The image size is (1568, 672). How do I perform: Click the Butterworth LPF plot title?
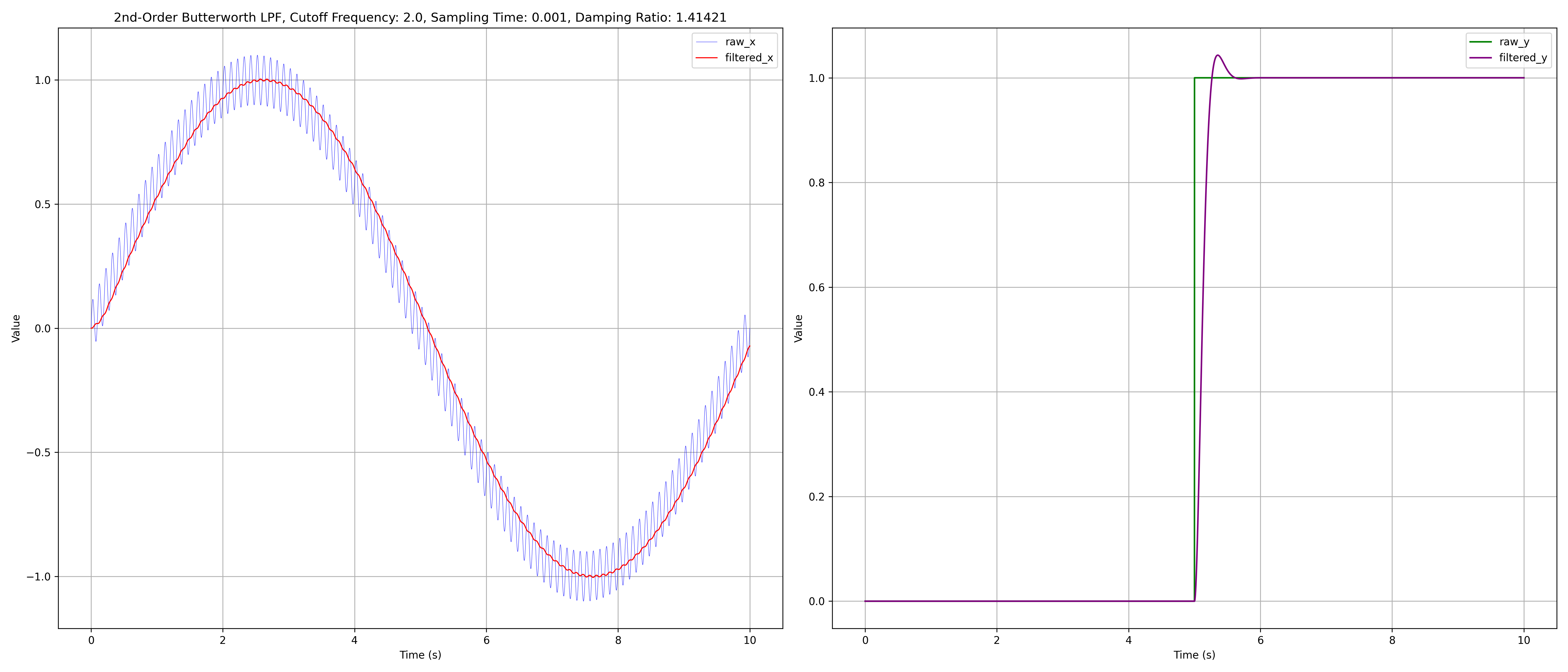coord(420,17)
